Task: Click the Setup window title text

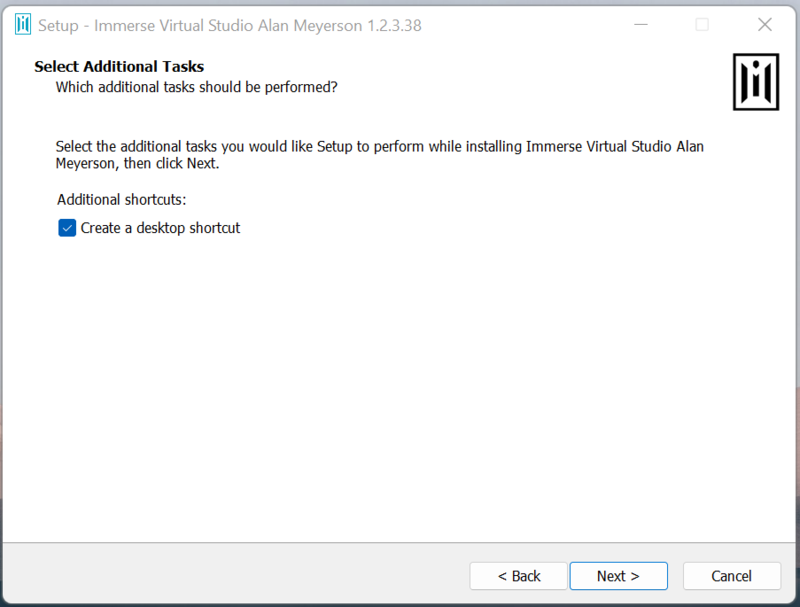Action: [x=230, y=25]
